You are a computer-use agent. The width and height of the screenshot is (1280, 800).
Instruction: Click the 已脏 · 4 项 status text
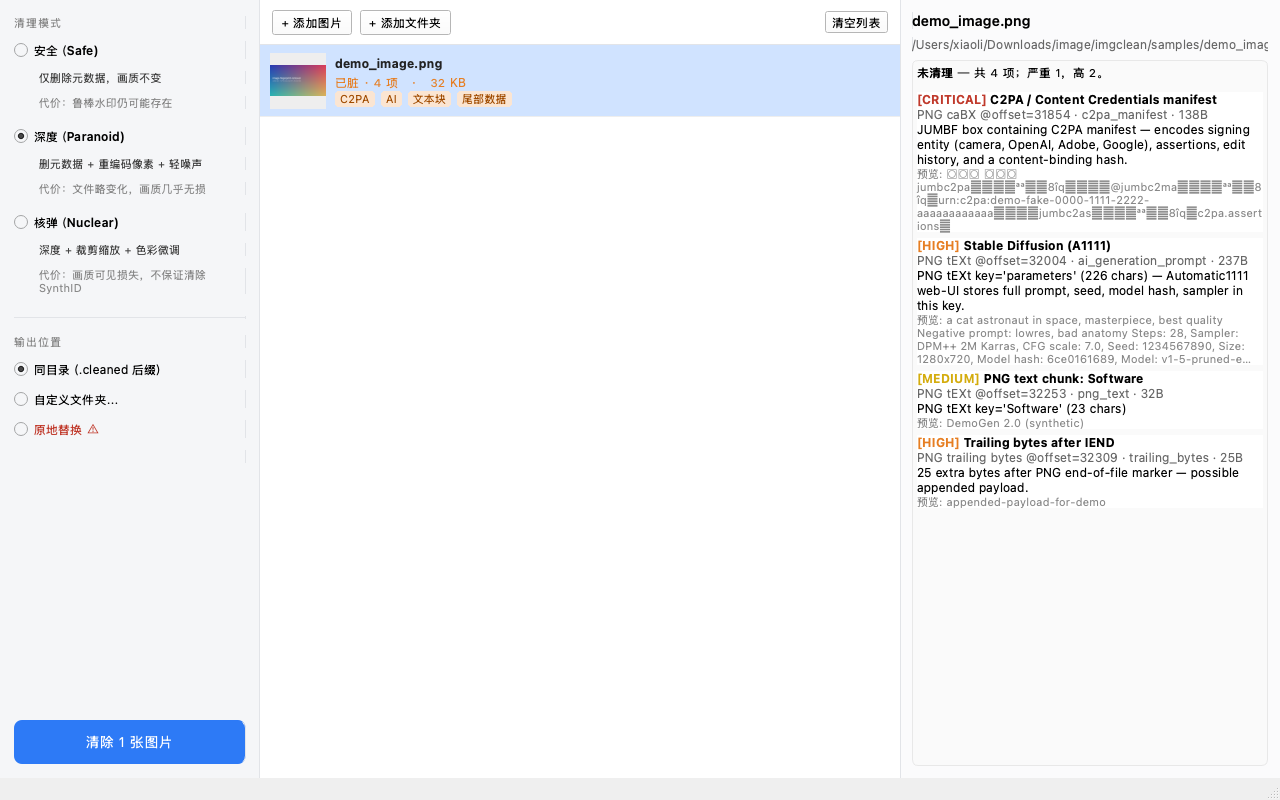[x=366, y=83]
